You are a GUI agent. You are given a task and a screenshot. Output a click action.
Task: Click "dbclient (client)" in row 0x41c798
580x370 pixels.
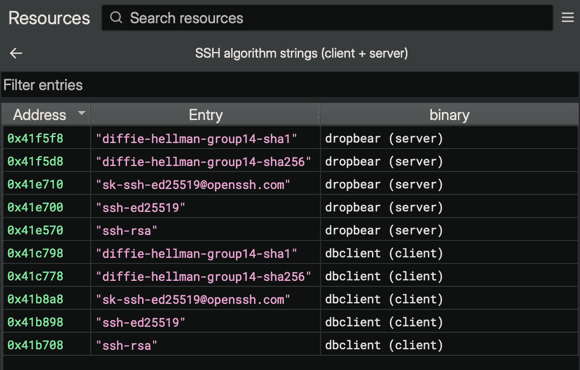click(384, 253)
